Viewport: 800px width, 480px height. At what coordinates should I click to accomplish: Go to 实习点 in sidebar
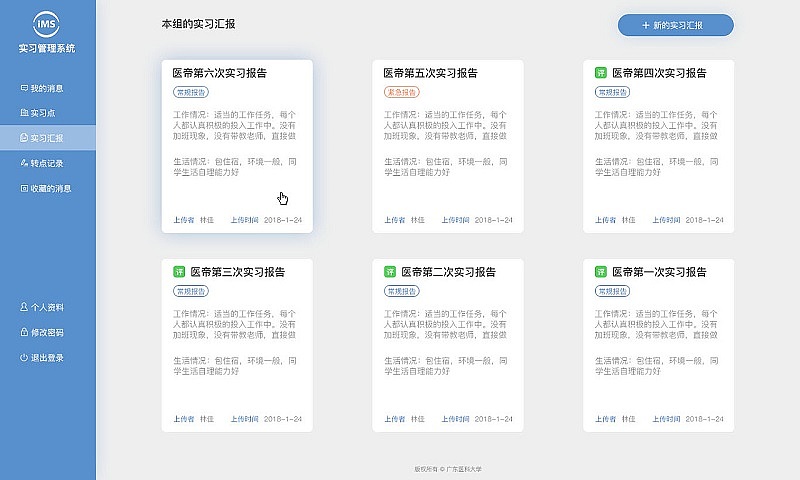(x=47, y=113)
